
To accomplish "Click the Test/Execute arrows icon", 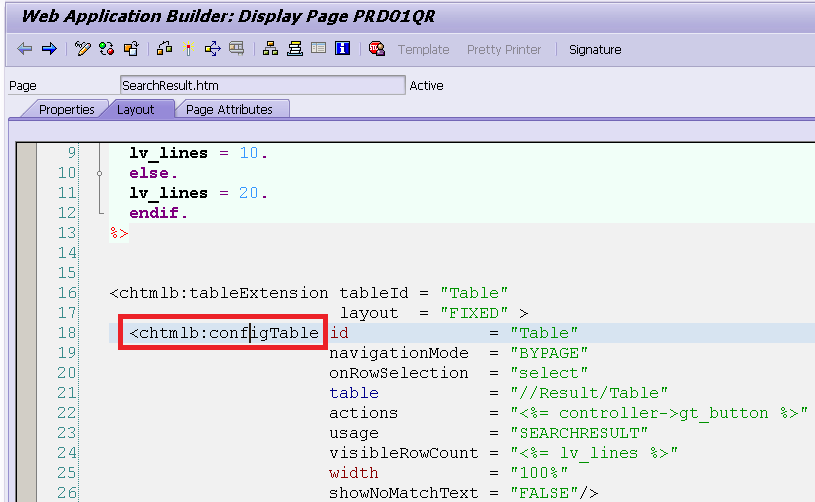I will click(x=212, y=49).
